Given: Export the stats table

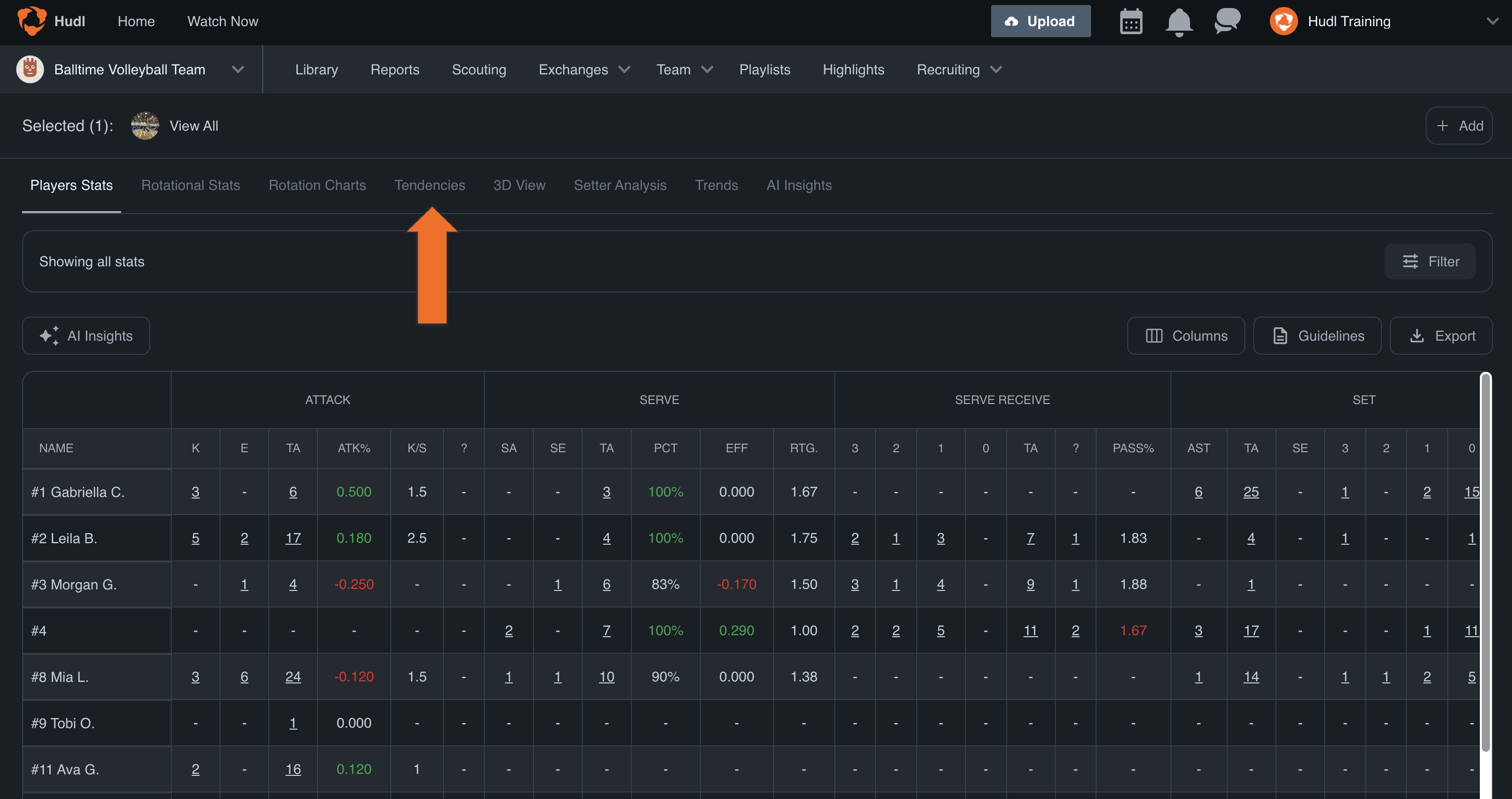Looking at the screenshot, I should click(1441, 336).
